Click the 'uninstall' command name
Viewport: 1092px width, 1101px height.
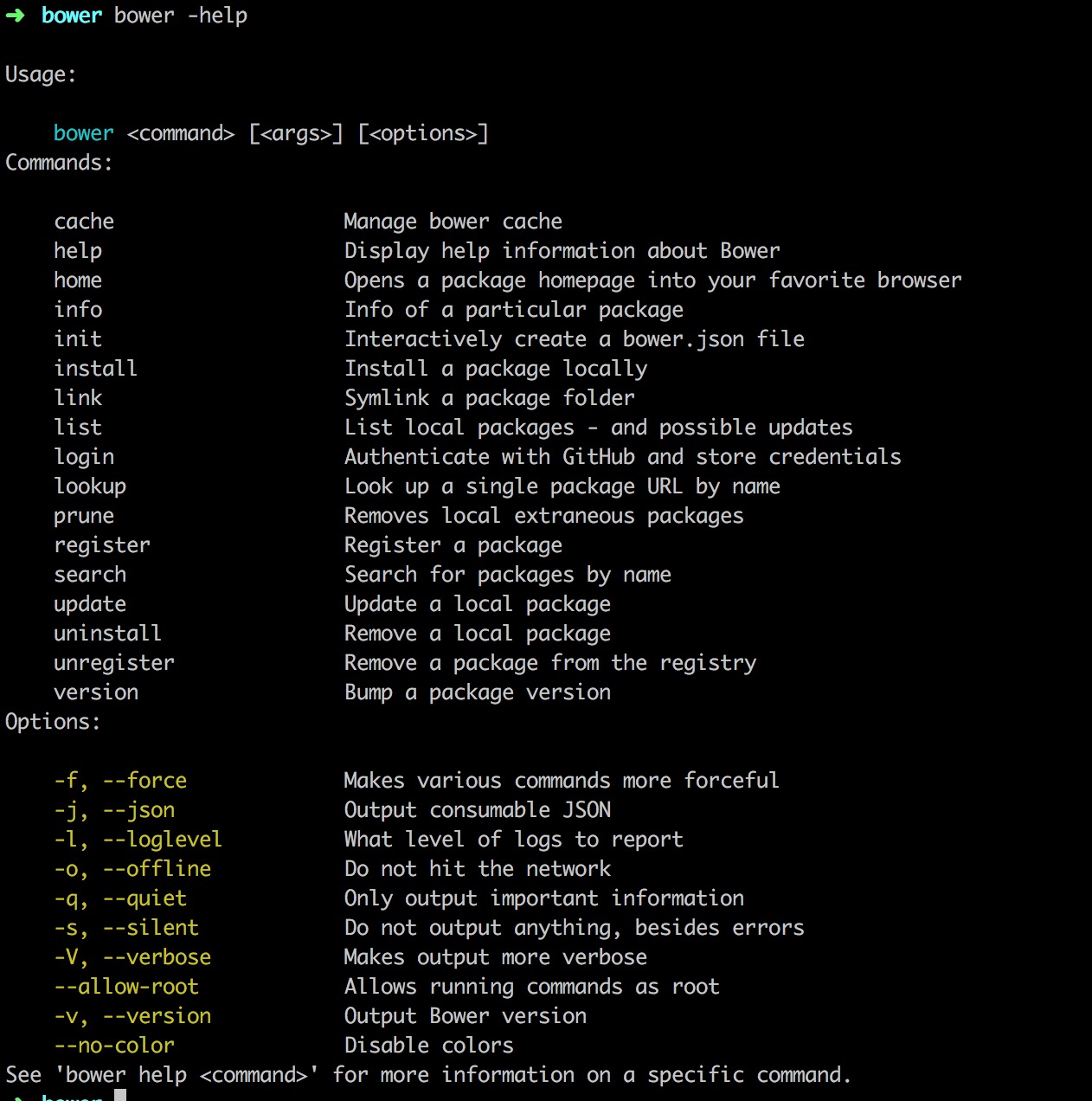pos(108,634)
